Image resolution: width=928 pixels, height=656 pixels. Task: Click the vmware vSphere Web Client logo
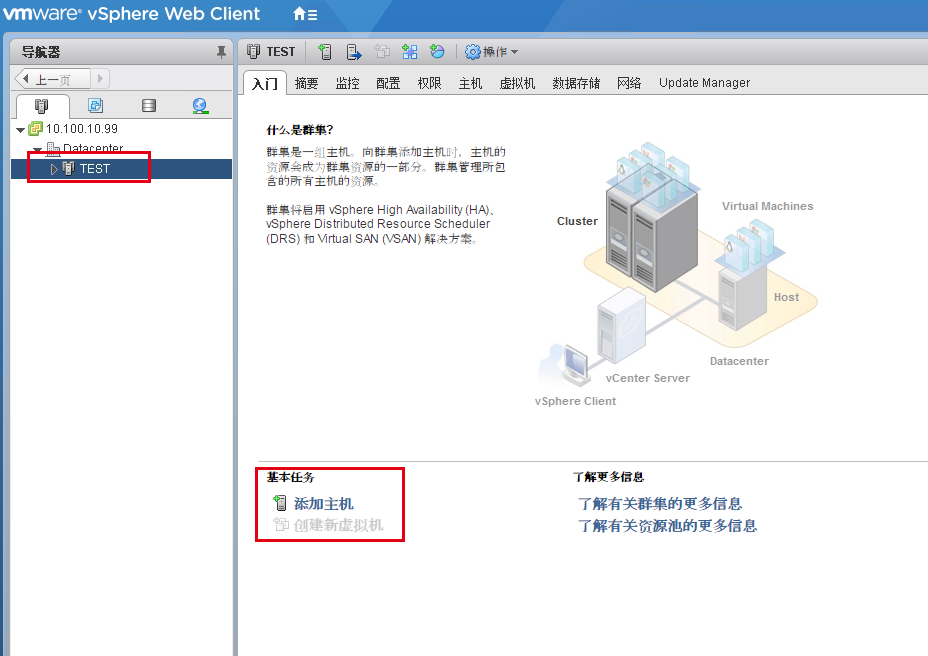click(131, 14)
